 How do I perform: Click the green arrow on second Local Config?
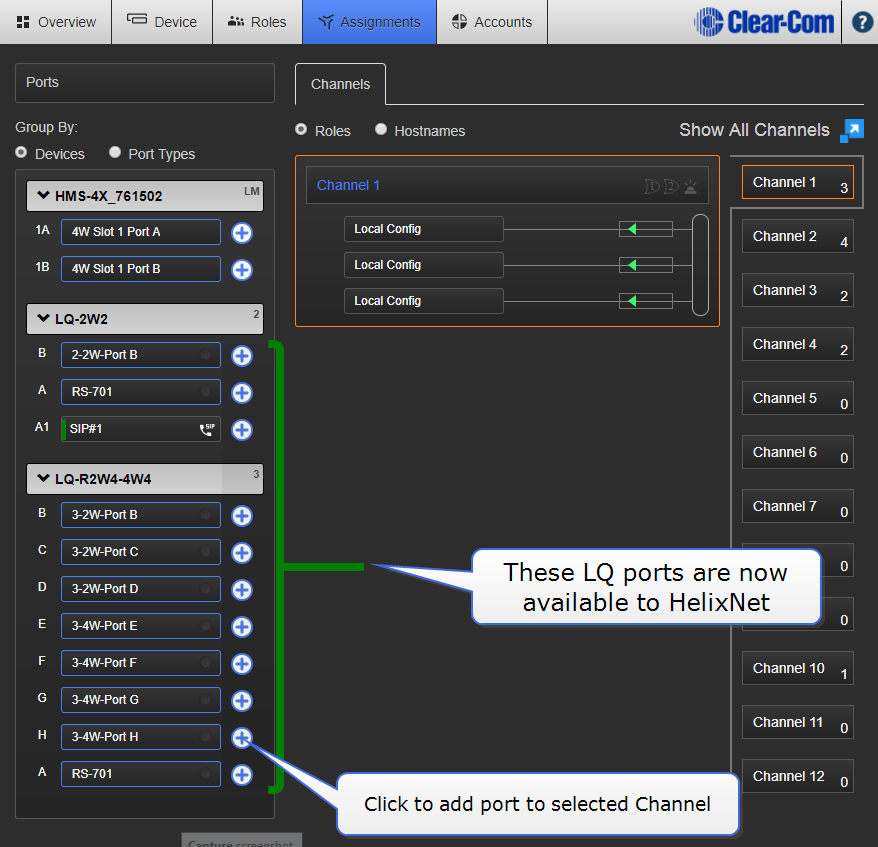(x=632, y=265)
